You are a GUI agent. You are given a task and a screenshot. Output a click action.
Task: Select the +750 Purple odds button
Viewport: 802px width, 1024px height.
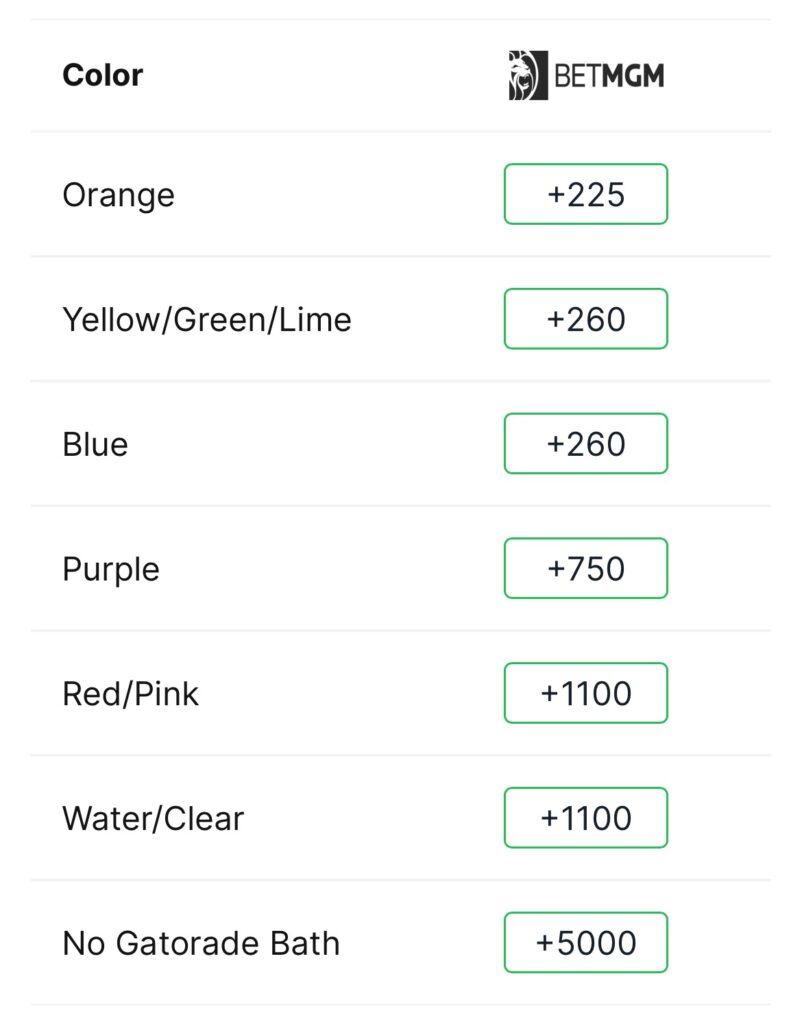(x=586, y=569)
